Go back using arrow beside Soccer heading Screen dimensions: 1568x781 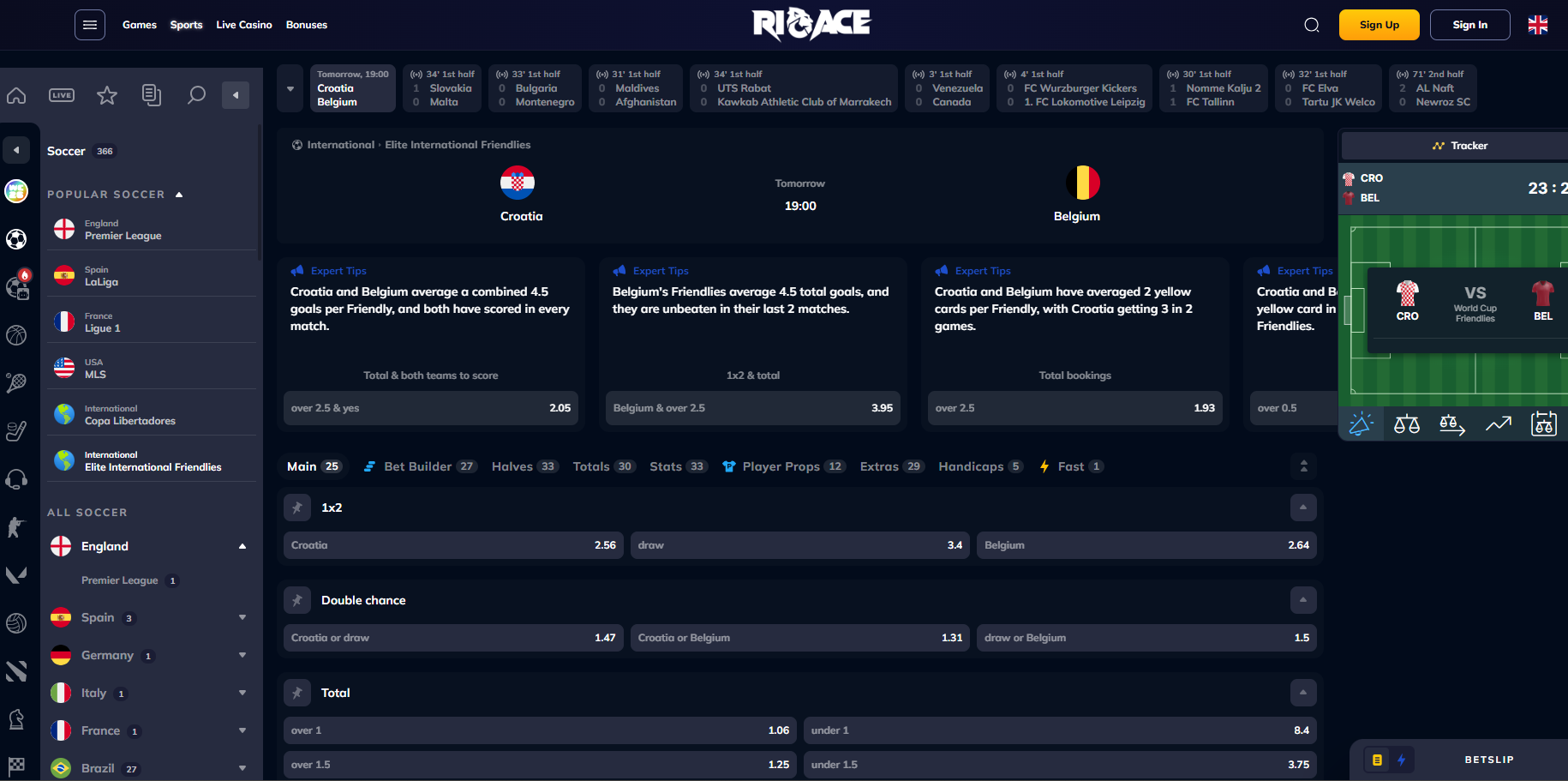pyautogui.click(x=16, y=150)
